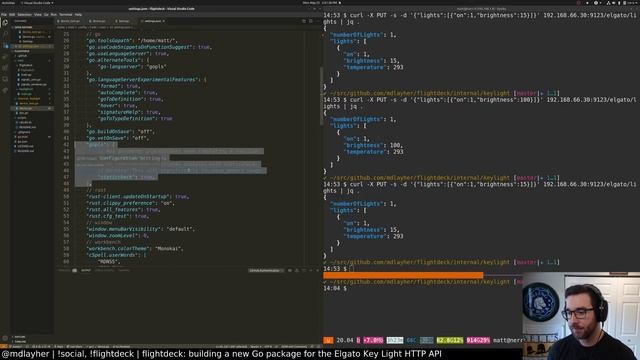
Task: Switch to the settings.json editor tab
Action: click(x=152, y=21)
